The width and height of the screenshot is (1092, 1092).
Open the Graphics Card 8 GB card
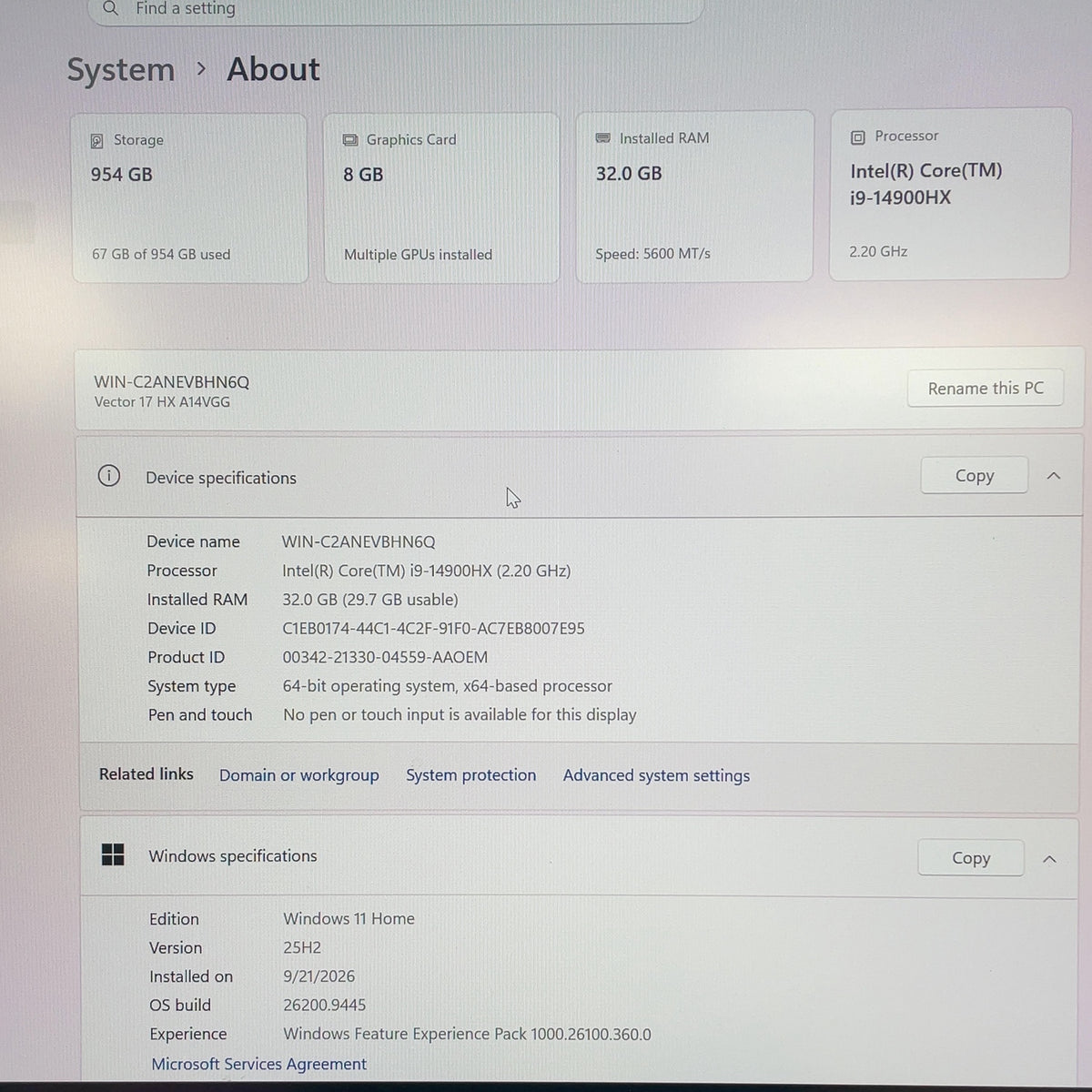[x=441, y=197]
